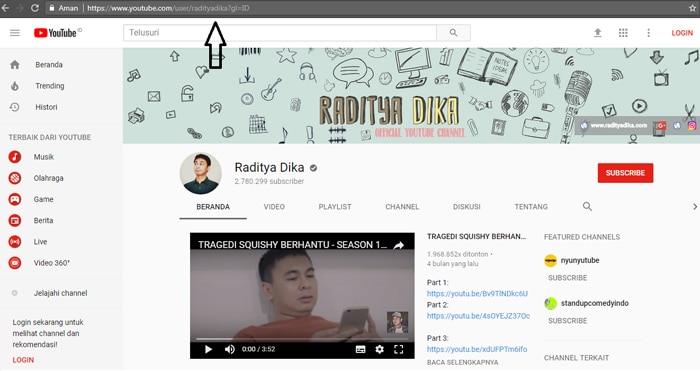This screenshot has height=371, width=700.
Task: Open the Part 1 youtu.be link
Action: [x=477, y=293]
